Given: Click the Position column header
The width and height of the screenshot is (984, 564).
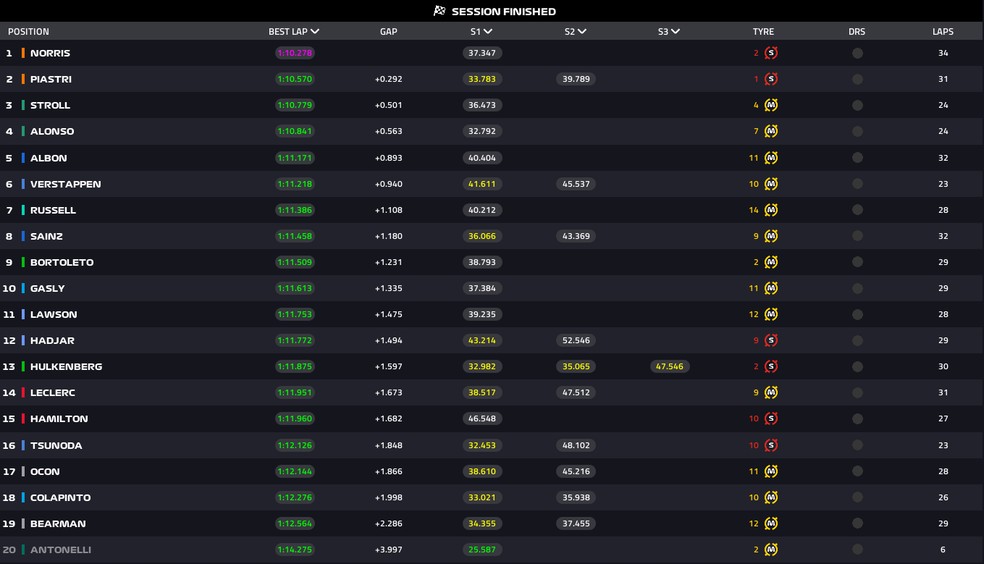Looking at the screenshot, I should point(28,31).
